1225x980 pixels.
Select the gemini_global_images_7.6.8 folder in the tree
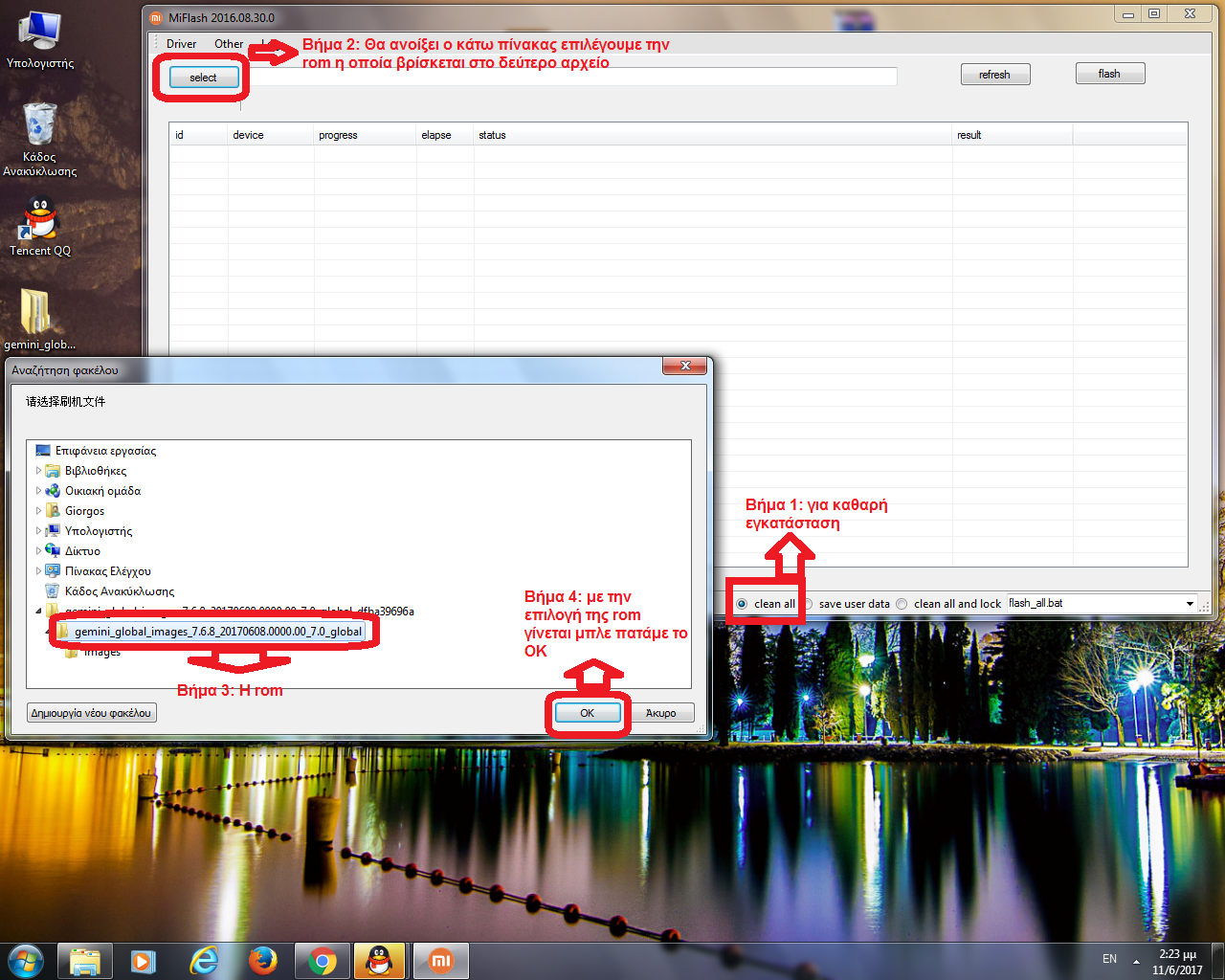coord(218,632)
